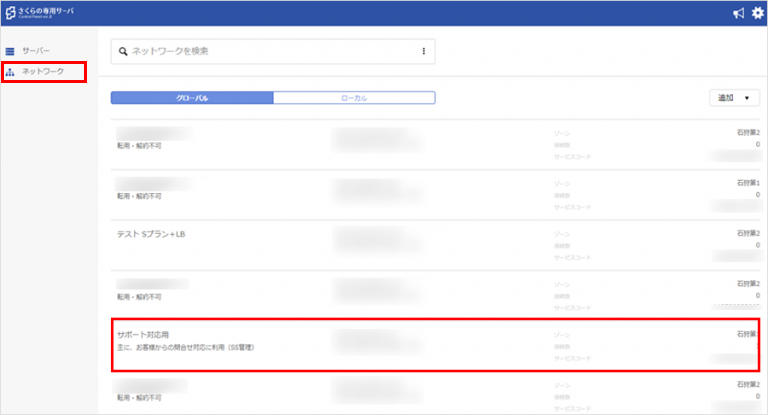Image resolution: width=768 pixels, height=415 pixels.
Task: Open the settings gear icon
Action: click(x=757, y=13)
